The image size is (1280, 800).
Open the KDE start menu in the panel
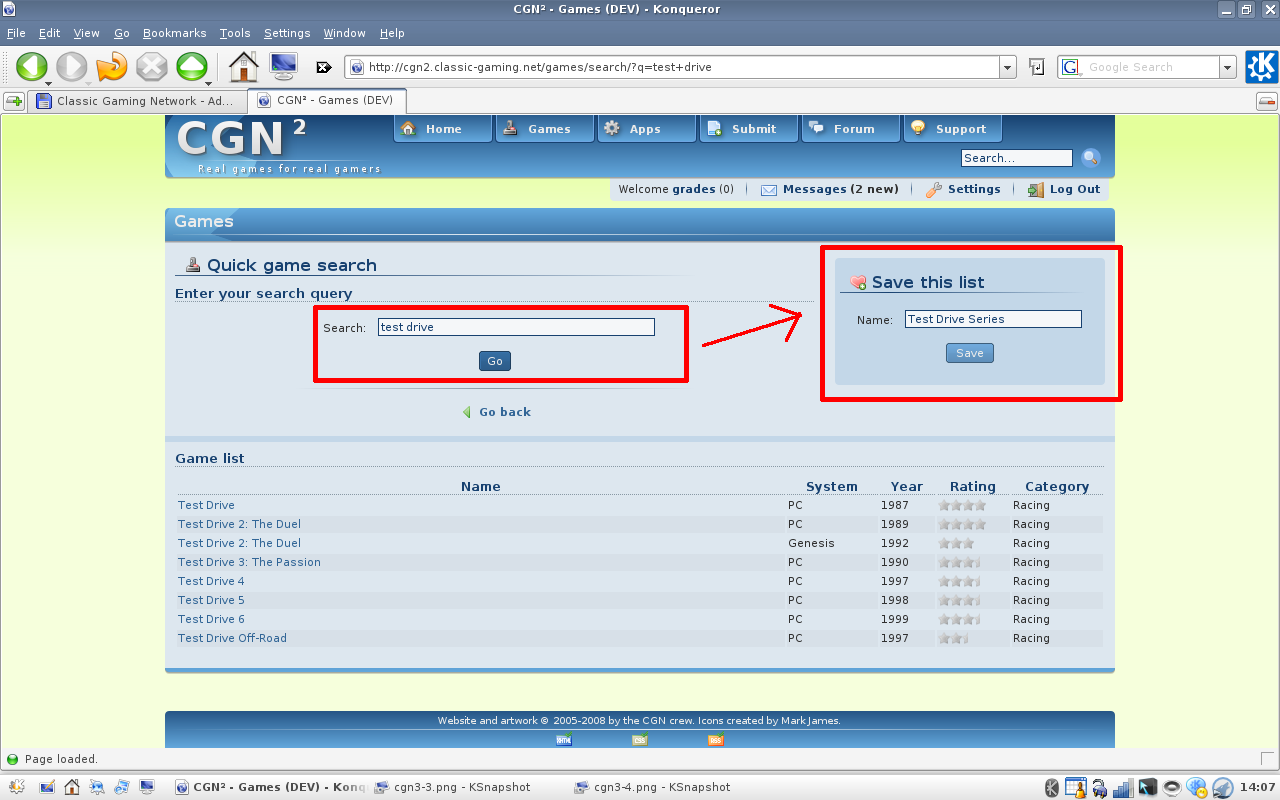(x=16, y=787)
